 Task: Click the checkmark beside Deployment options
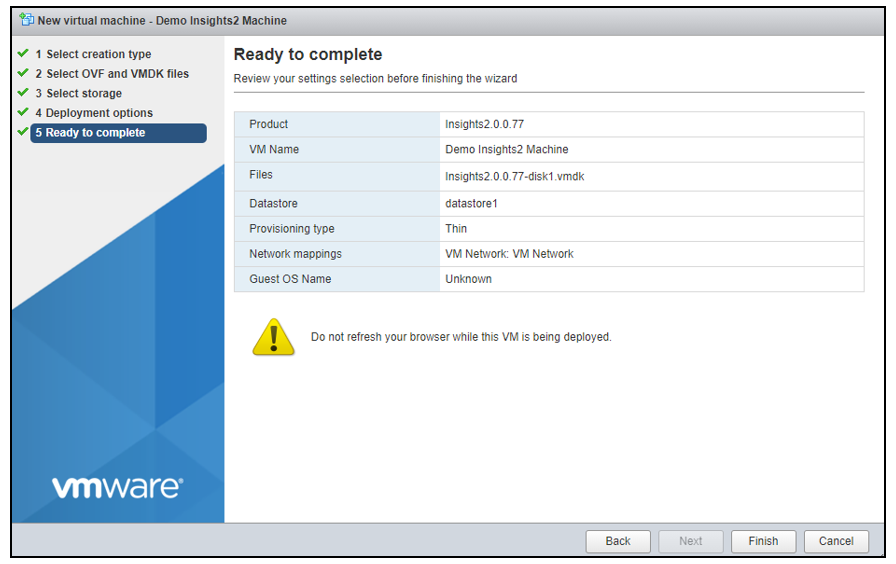pyautogui.click(x=23, y=111)
